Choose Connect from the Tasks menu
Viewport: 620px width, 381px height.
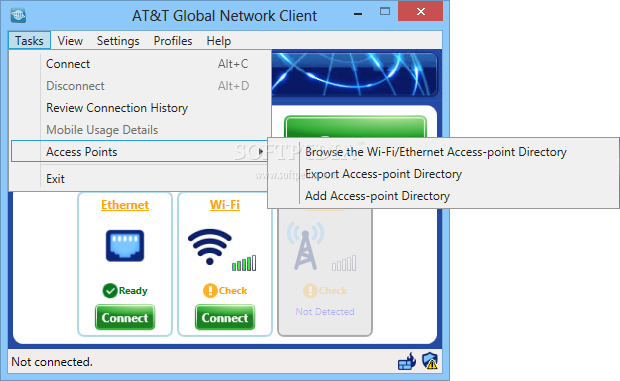coord(141,64)
